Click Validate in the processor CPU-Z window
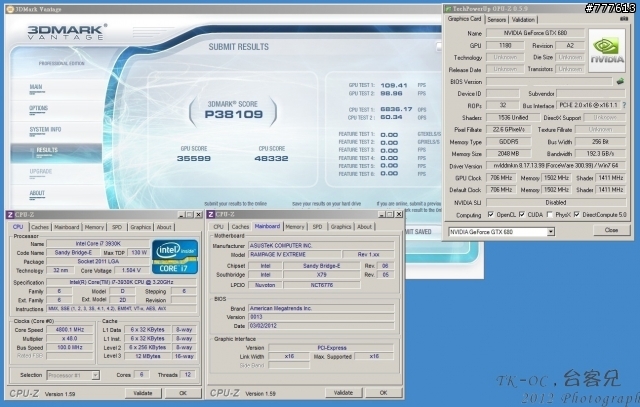The image size is (640, 407). tap(143, 393)
